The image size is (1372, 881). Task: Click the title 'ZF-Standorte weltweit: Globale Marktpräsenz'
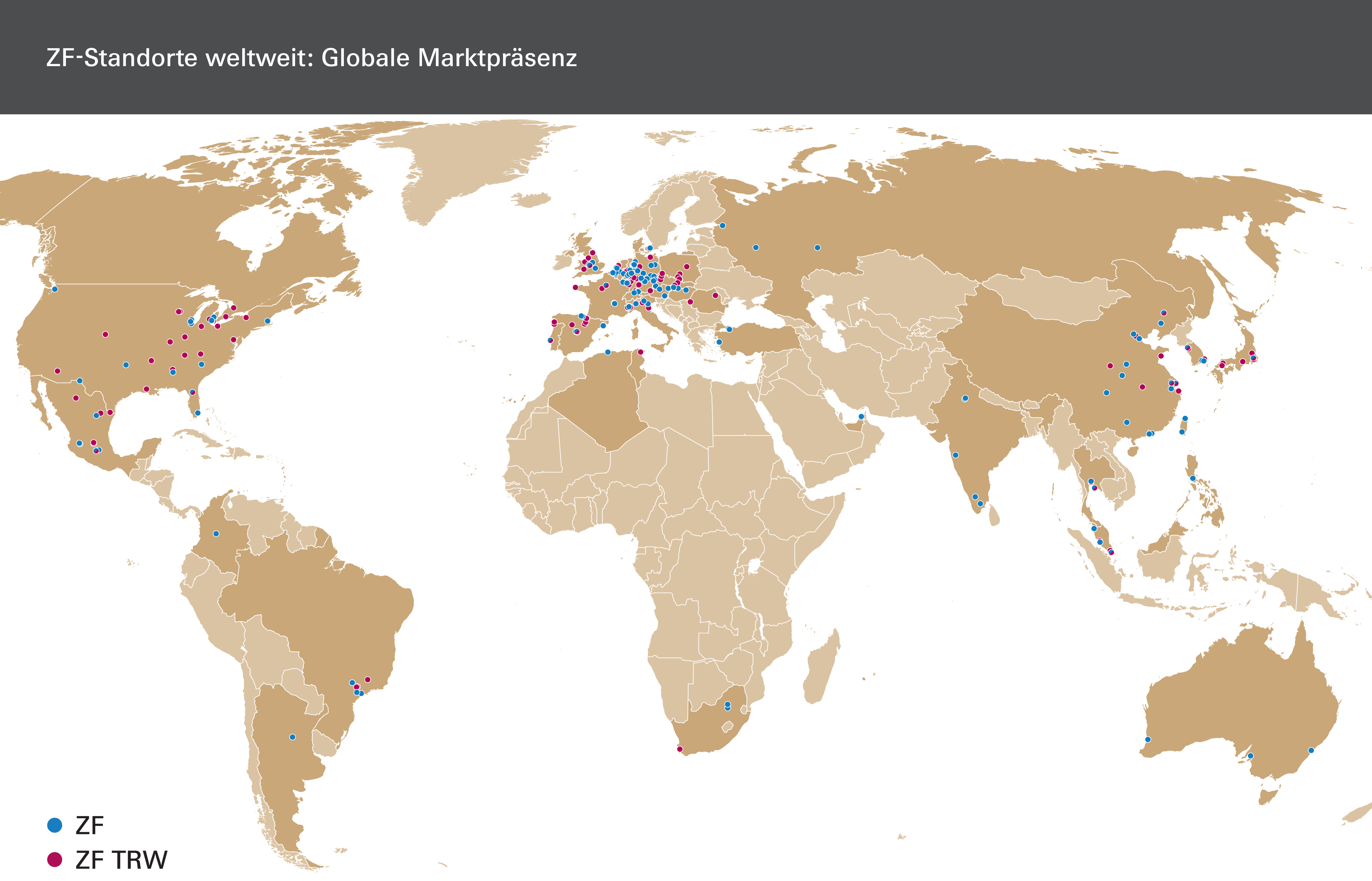311,58
